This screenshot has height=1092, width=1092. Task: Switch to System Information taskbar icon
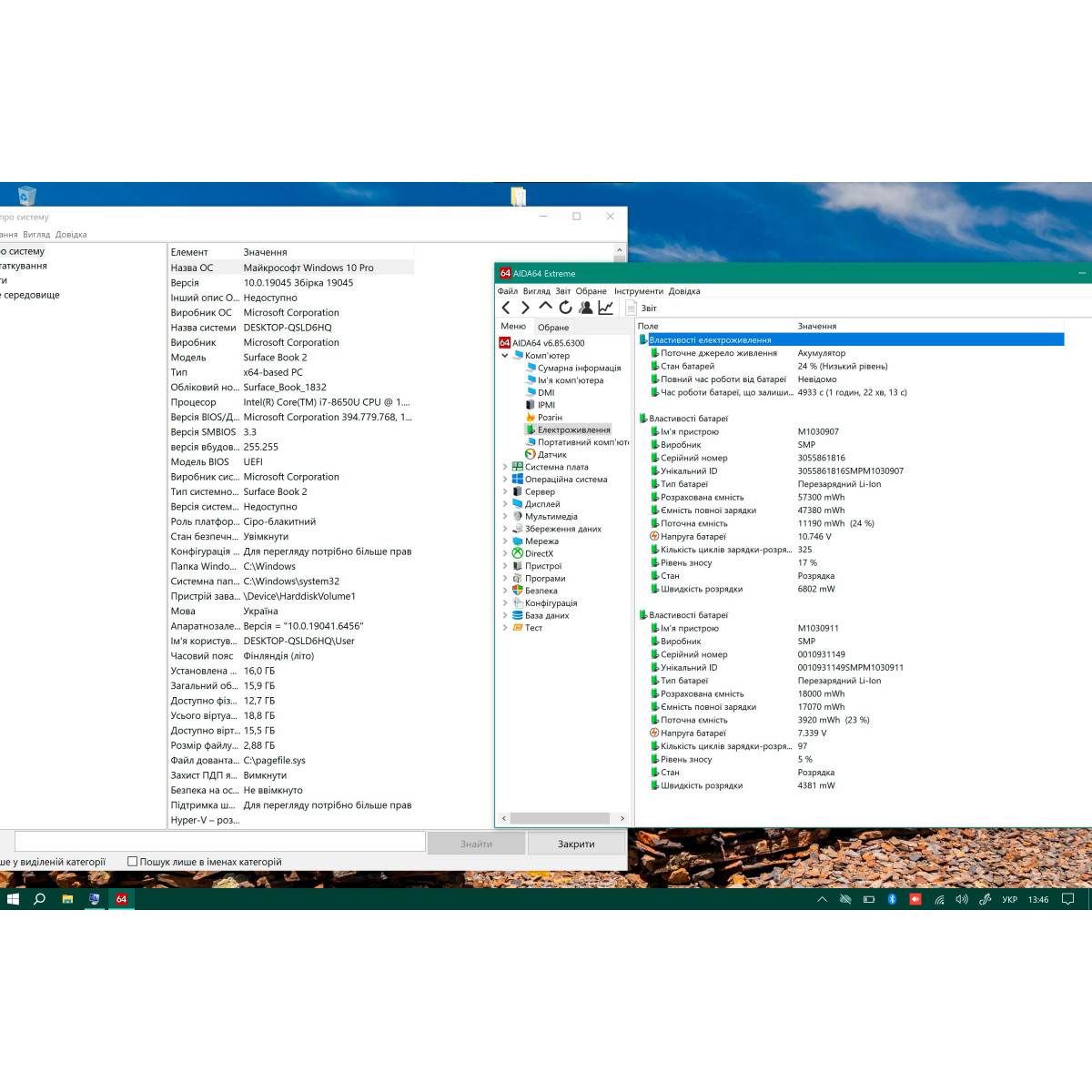click(94, 899)
